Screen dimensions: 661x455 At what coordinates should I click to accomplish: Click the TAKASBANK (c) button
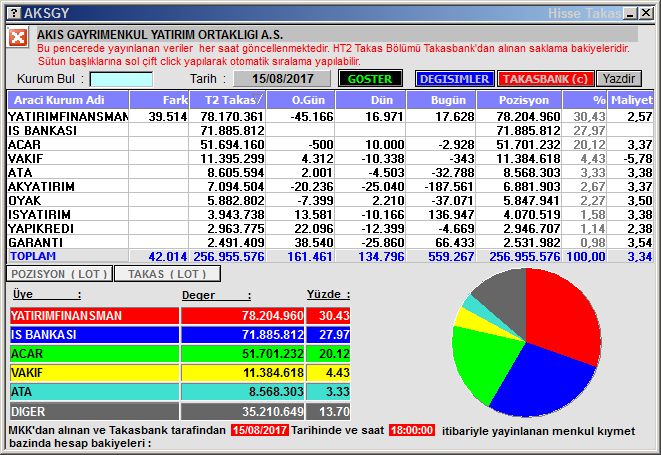point(545,79)
